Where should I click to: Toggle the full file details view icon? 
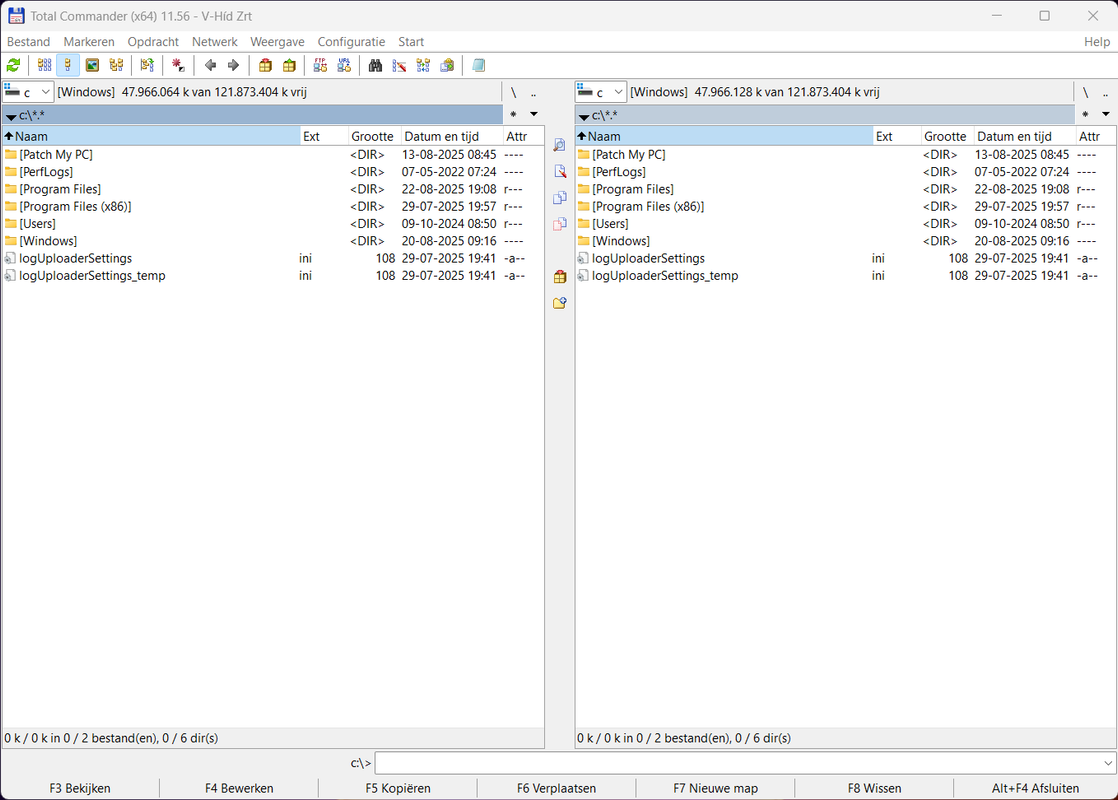point(68,66)
